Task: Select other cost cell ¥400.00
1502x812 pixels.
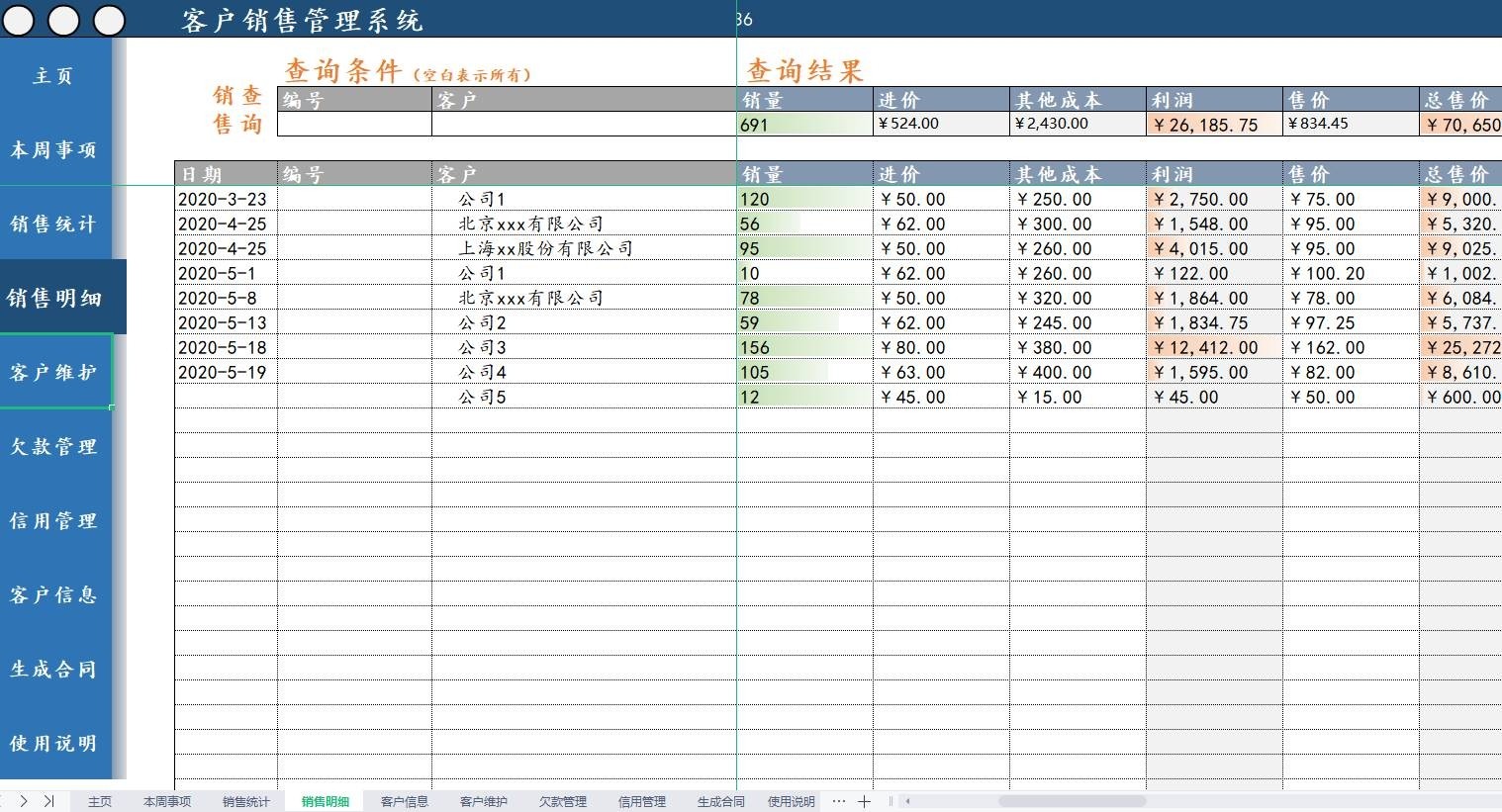Action: pyautogui.click(x=1078, y=372)
